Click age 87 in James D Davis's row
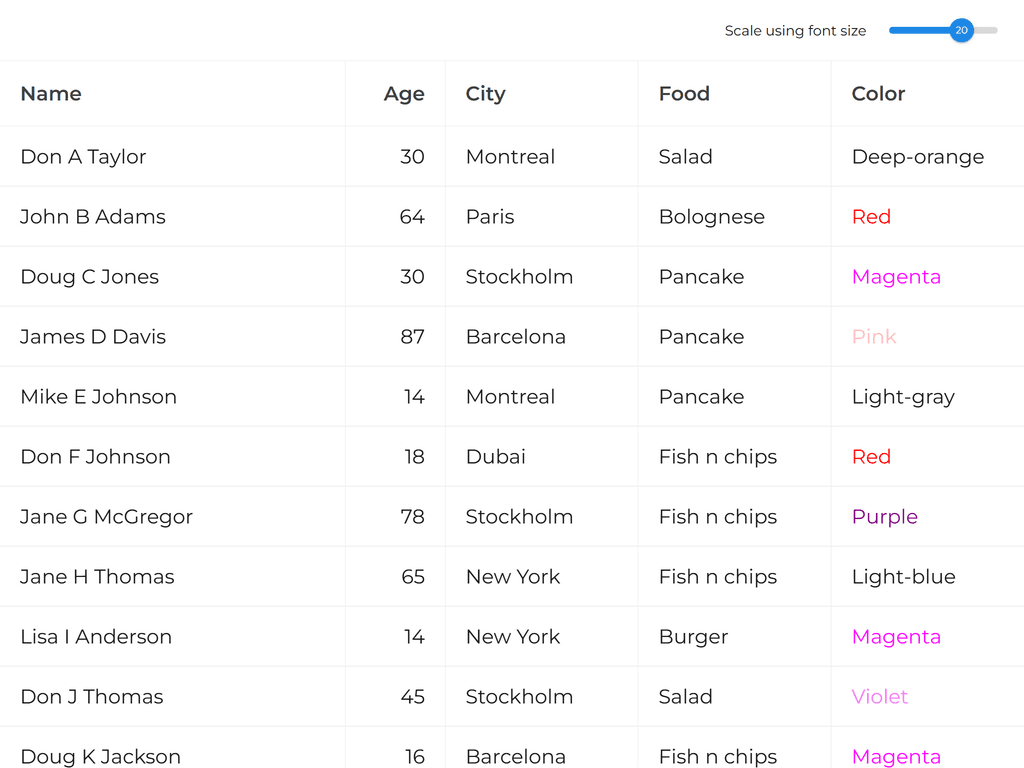Viewport: 1024px width, 768px height. tap(412, 337)
